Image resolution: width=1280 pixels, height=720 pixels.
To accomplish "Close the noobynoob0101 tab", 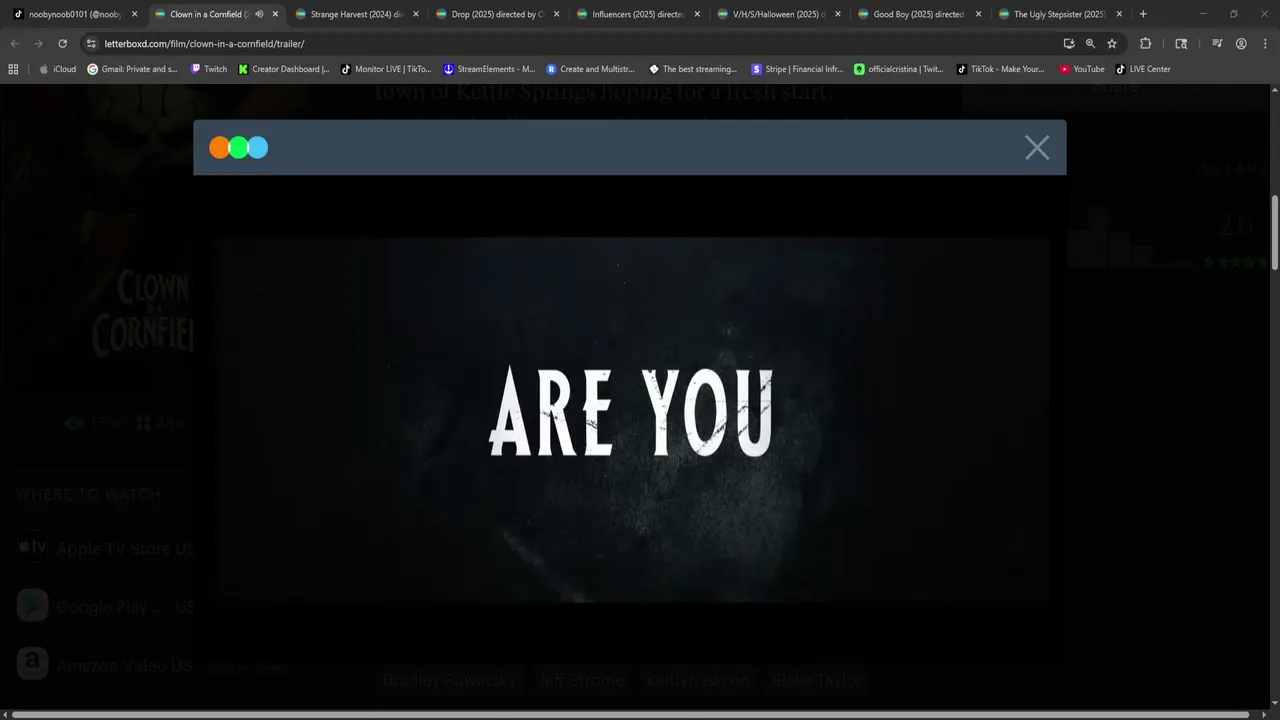I will [x=134, y=14].
